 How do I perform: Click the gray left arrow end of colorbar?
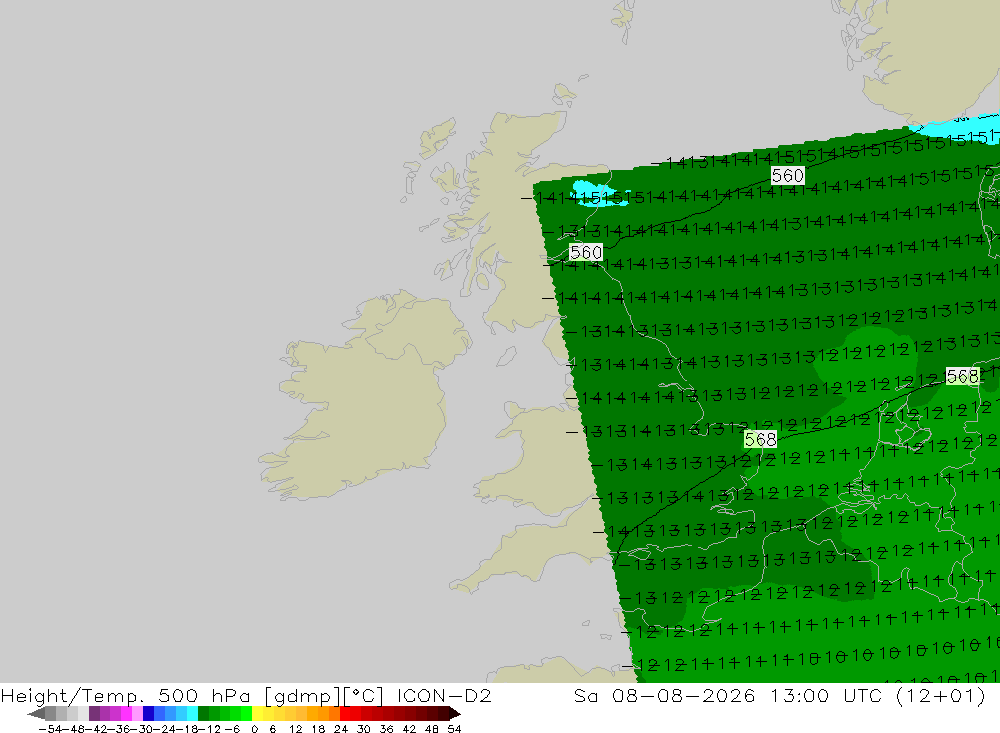[36, 713]
